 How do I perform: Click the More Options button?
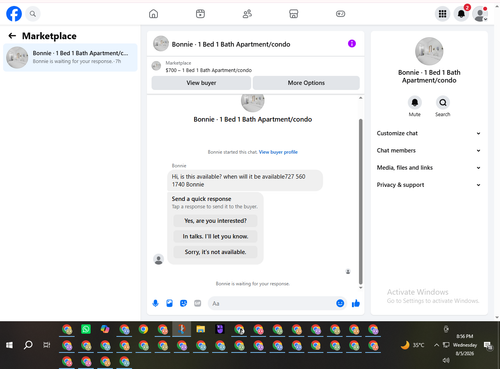coord(306,83)
